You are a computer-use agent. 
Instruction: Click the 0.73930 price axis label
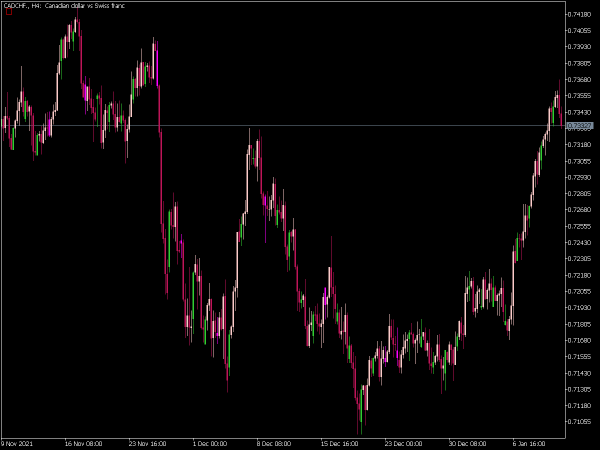(579, 47)
